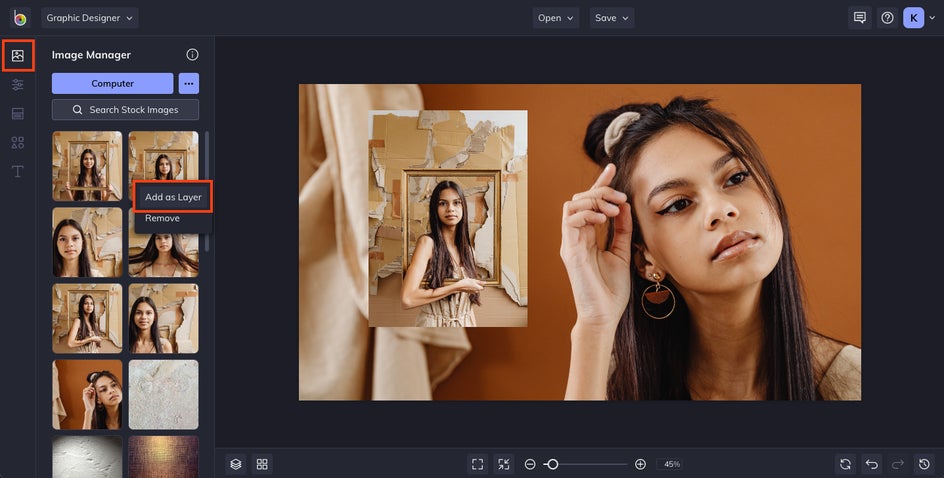Screen dimensions: 944x478
Task: Select third-row left girl with frame thumbnail
Action: pyautogui.click(x=87, y=318)
